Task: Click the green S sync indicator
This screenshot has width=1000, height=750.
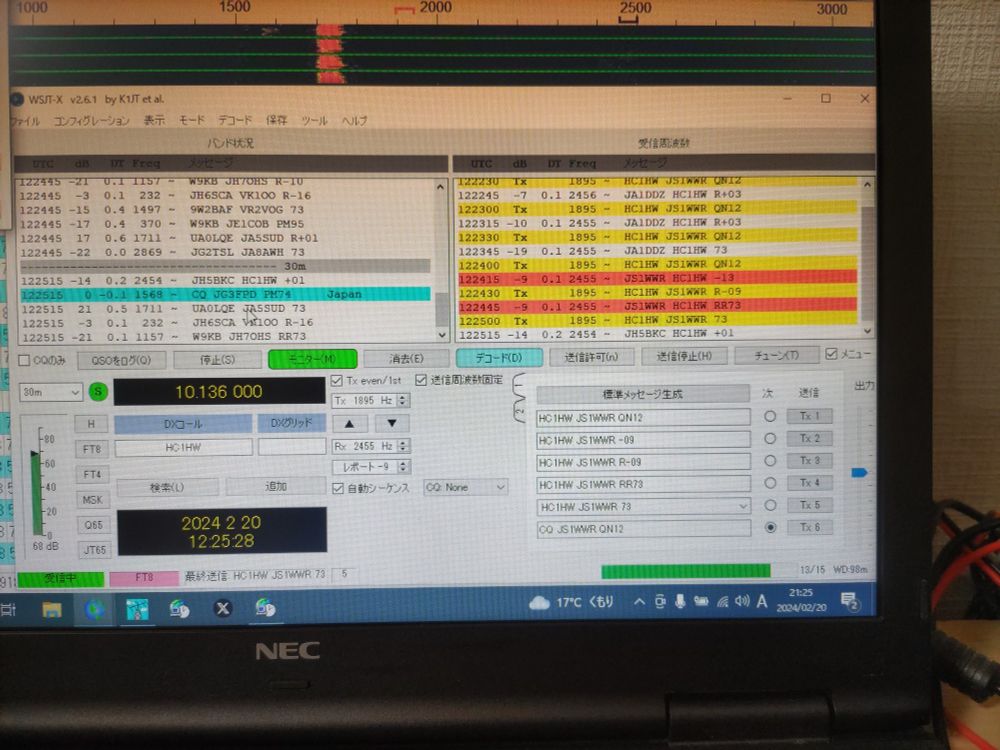Action: pos(98,392)
